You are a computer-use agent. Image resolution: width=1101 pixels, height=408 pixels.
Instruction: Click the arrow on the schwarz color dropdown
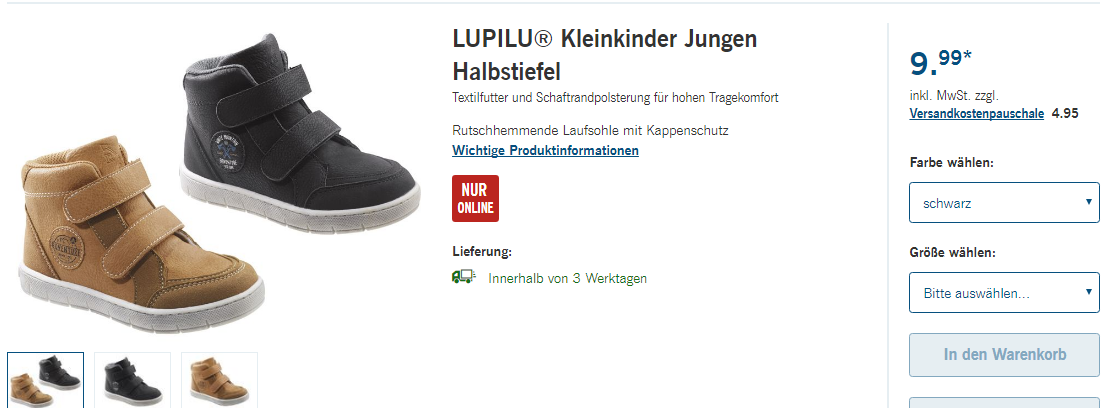pos(1088,202)
